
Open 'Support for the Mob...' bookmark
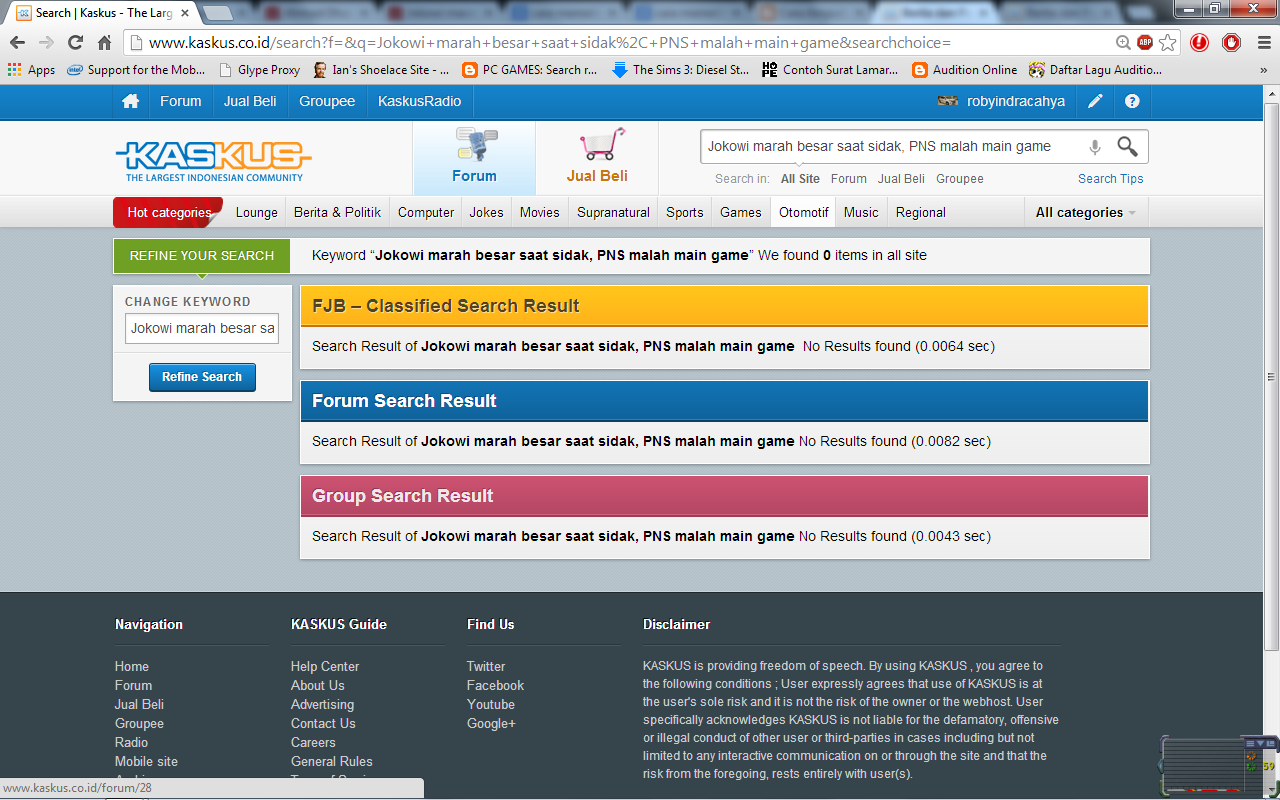pyautogui.click(x=135, y=70)
